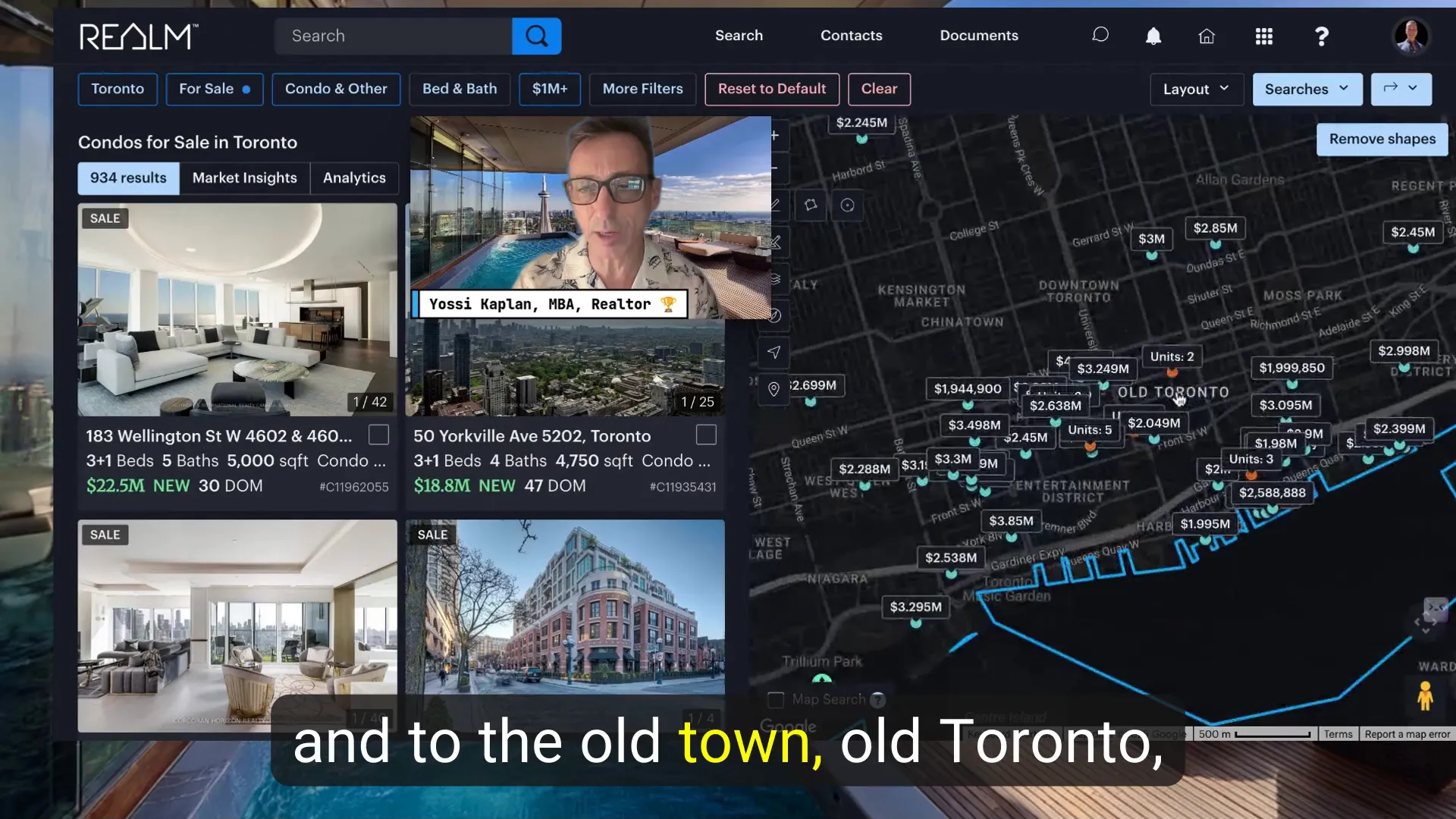1456x819 pixels.
Task: Open the Bed & Bath filter
Action: (x=460, y=89)
